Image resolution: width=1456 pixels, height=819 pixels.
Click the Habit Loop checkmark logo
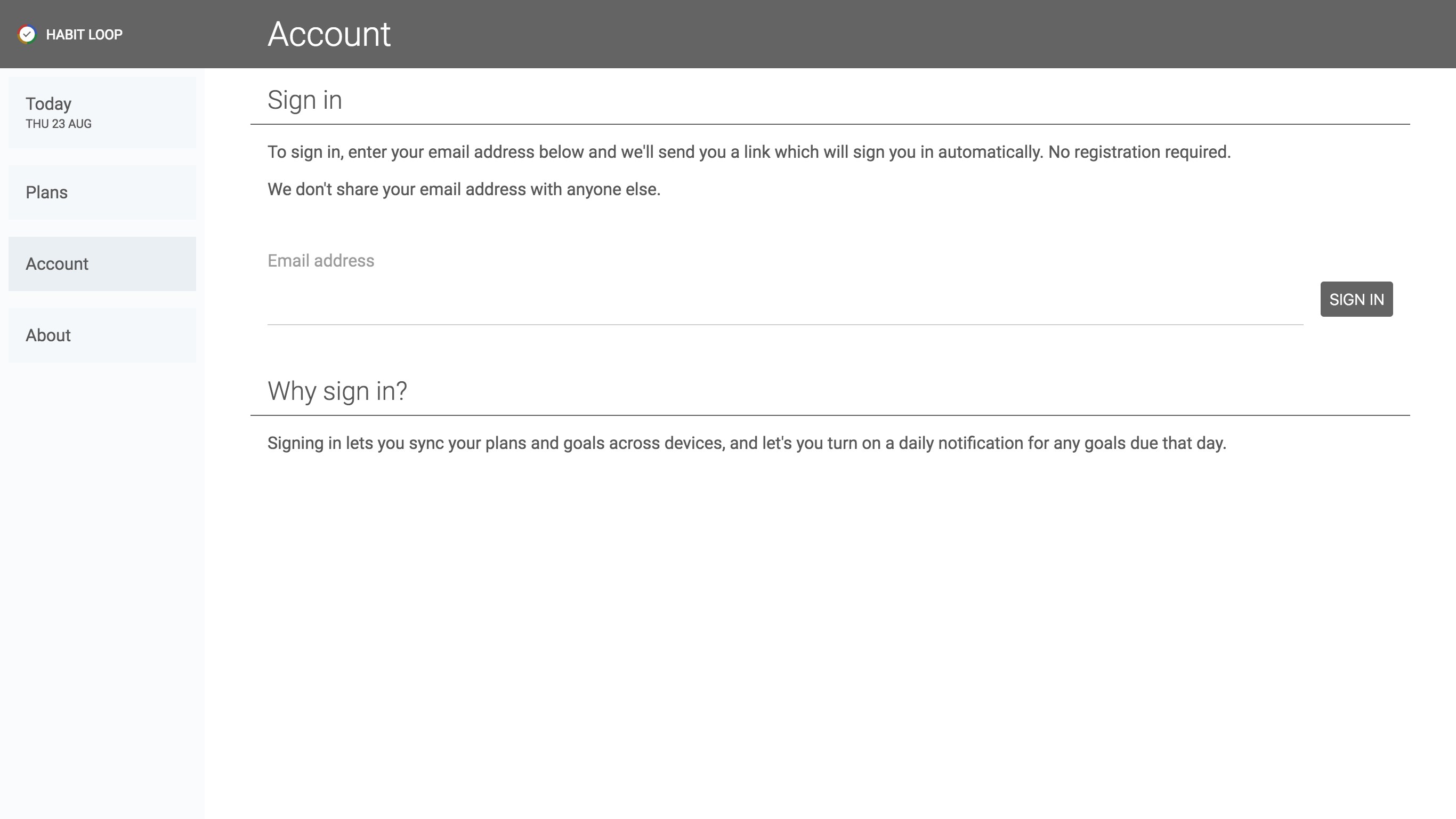tap(27, 35)
